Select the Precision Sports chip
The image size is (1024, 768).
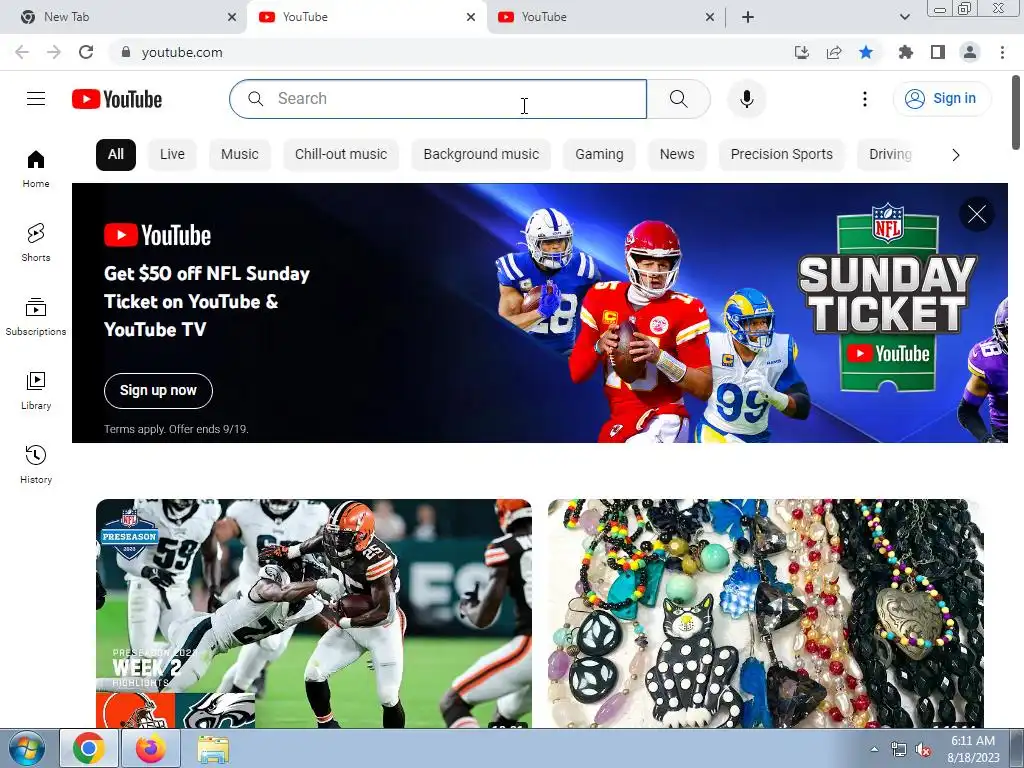[782, 155]
